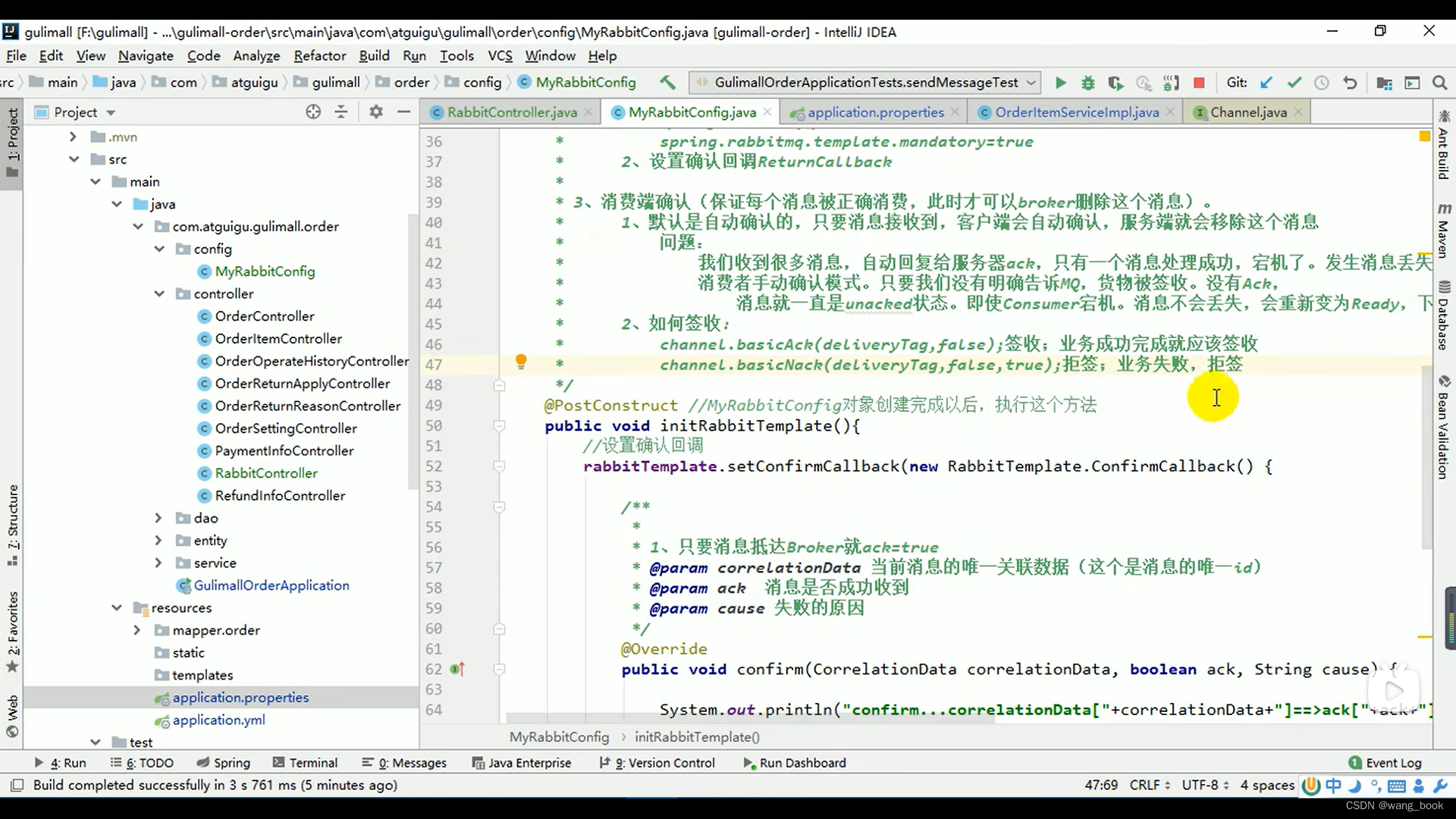Open the TODO tool window
1456x819 pixels.
[x=142, y=763]
